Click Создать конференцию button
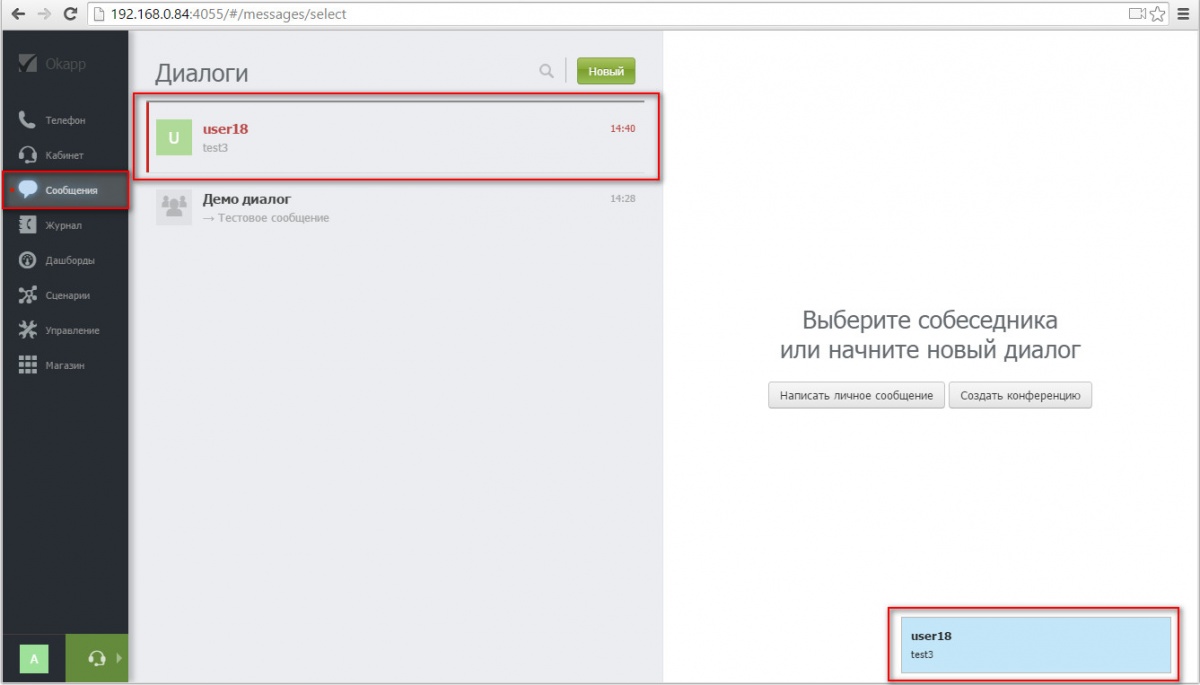This screenshot has height=685, width=1200. (x=1020, y=395)
